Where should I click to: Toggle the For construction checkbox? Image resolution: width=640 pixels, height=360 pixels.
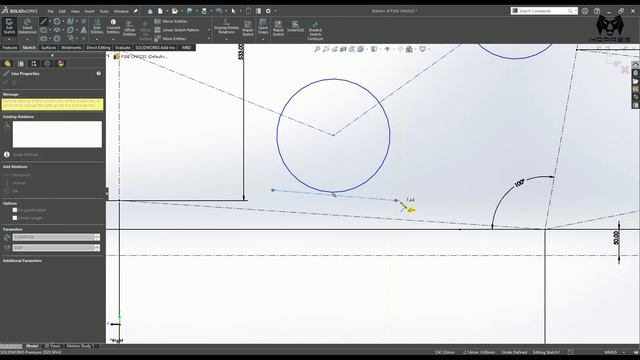pos(15,210)
